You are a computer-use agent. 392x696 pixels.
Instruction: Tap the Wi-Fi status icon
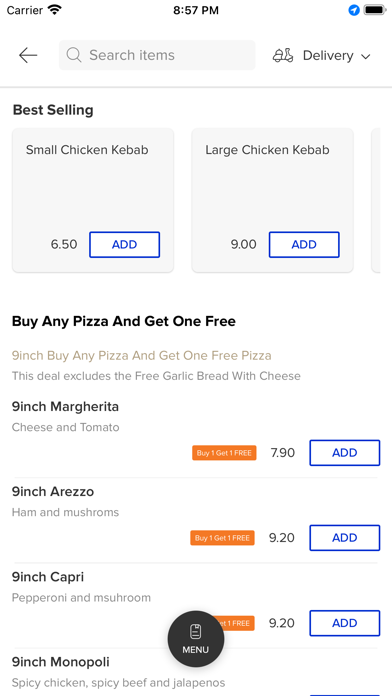pos(55,10)
